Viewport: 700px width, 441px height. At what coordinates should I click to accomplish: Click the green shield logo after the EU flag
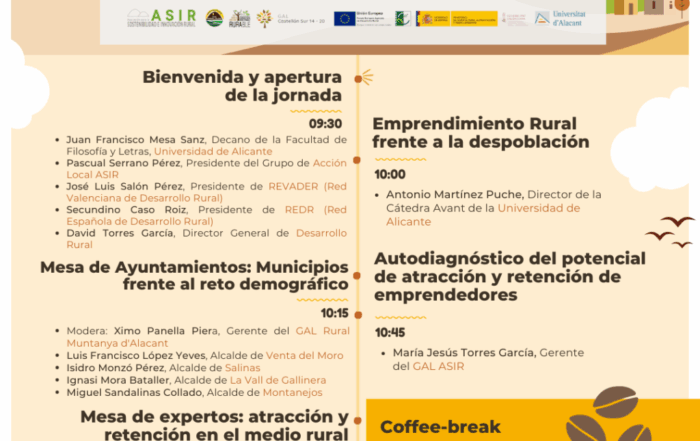click(x=403, y=19)
